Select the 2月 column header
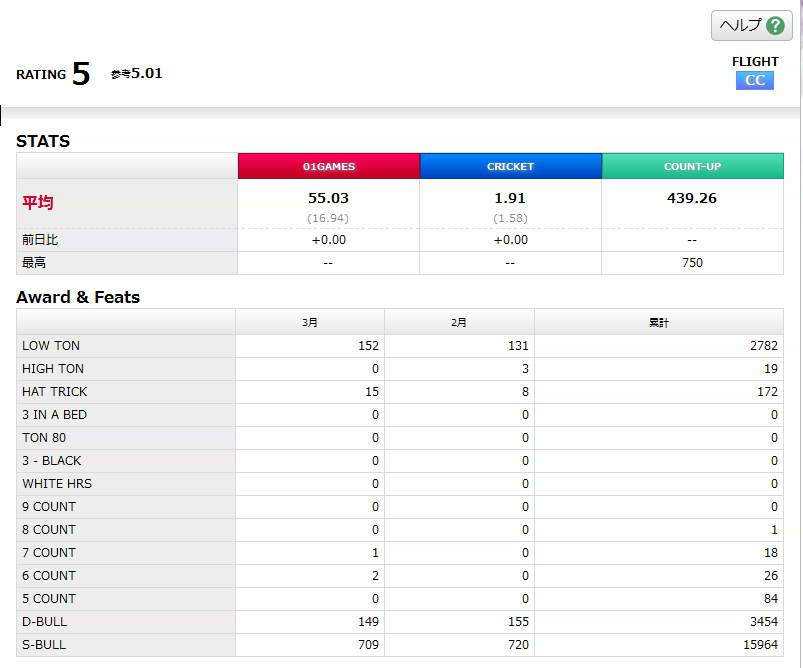This screenshot has height=668, width=803. point(459,322)
